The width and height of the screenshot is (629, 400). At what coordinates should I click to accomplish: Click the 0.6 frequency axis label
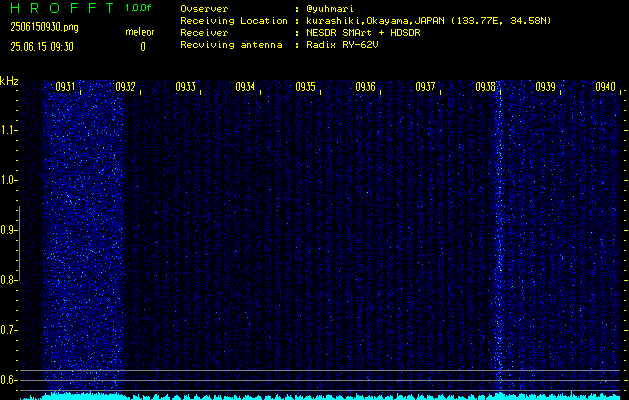coord(7,380)
